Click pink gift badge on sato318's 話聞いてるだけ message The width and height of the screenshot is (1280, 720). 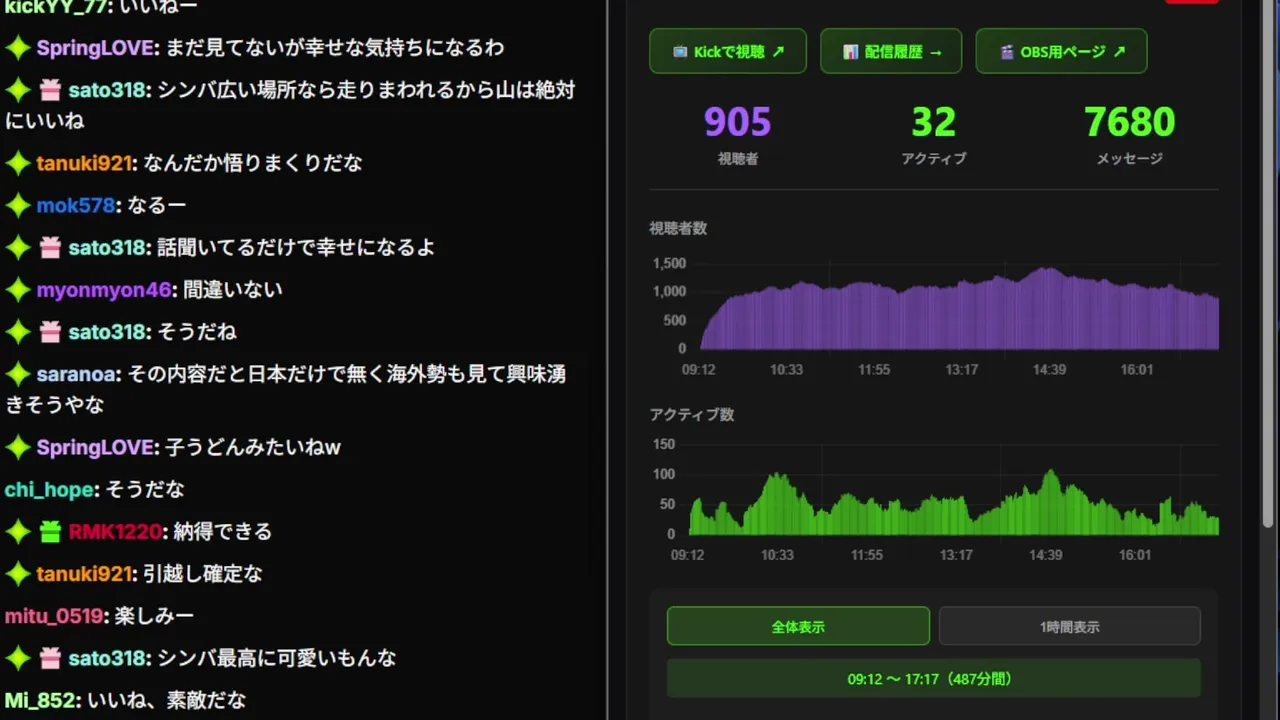[50, 247]
